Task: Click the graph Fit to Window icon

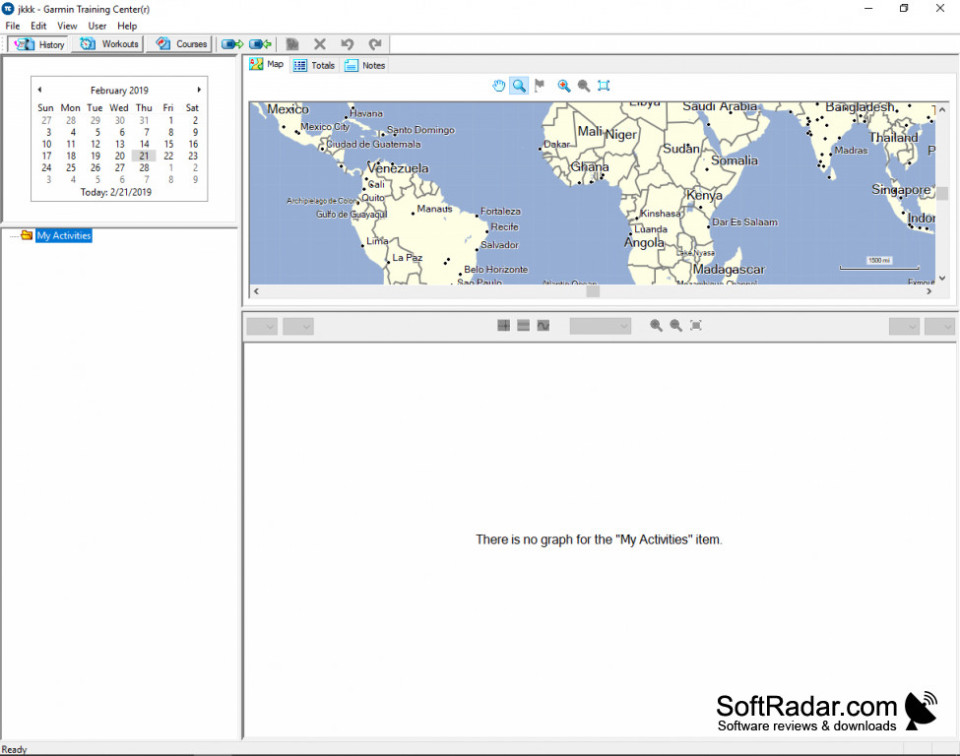Action: coord(696,326)
